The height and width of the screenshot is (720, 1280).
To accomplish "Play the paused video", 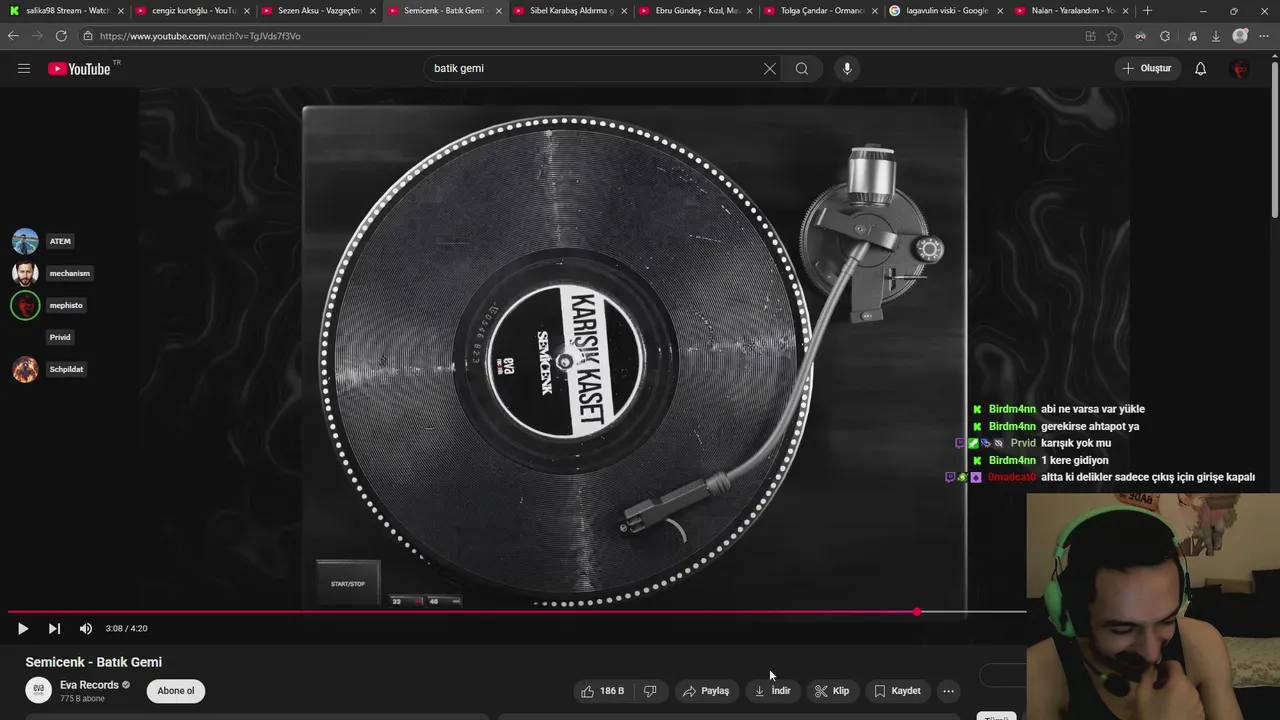I will [x=23, y=628].
